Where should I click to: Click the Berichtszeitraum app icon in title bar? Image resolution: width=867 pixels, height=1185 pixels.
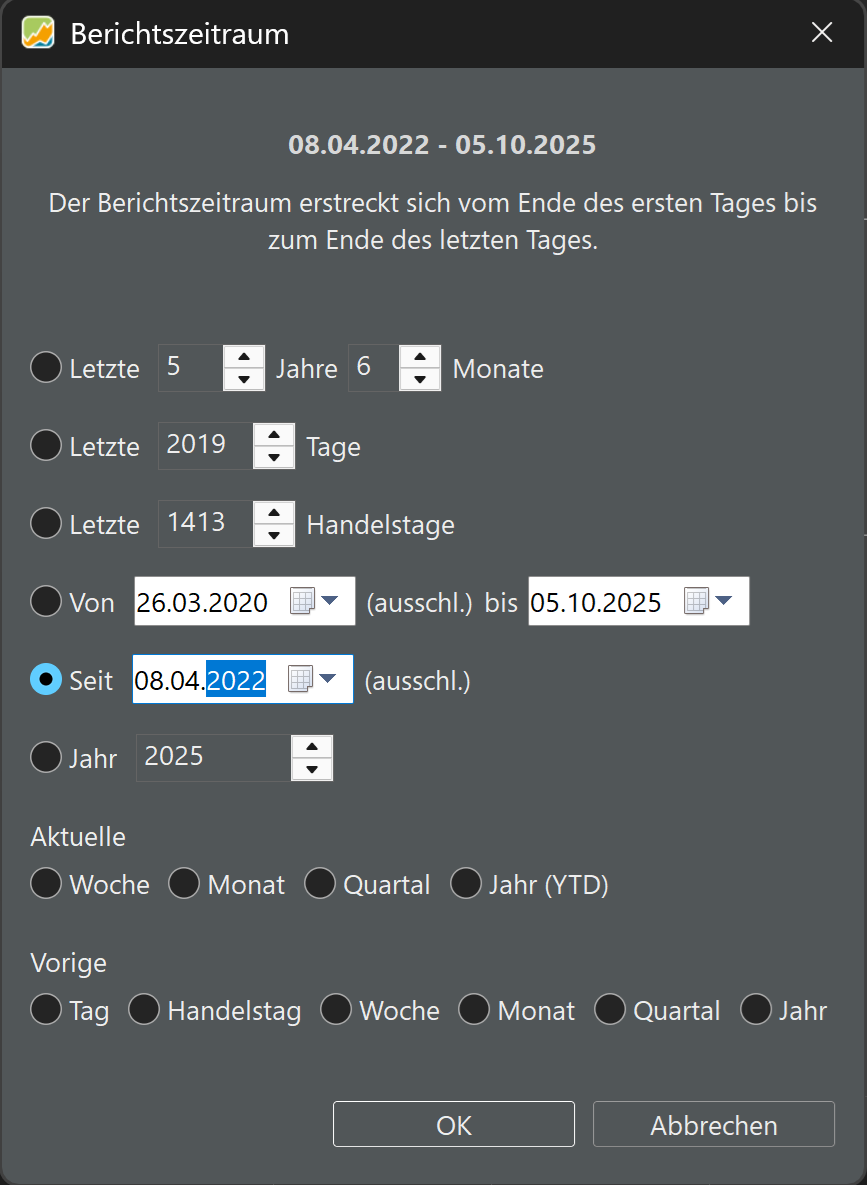[38, 34]
